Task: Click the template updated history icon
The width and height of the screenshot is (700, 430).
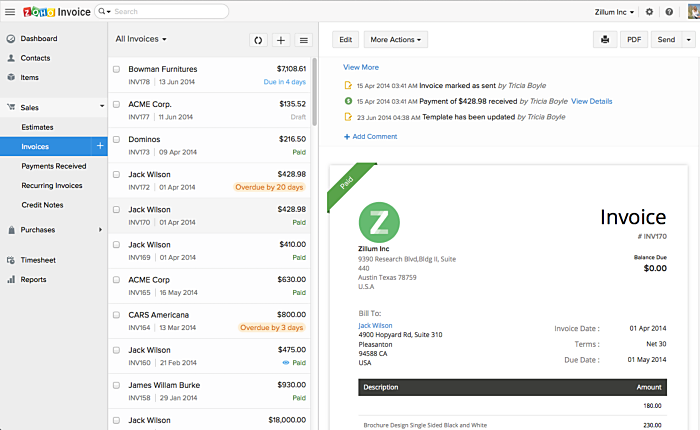Action: (x=348, y=117)
